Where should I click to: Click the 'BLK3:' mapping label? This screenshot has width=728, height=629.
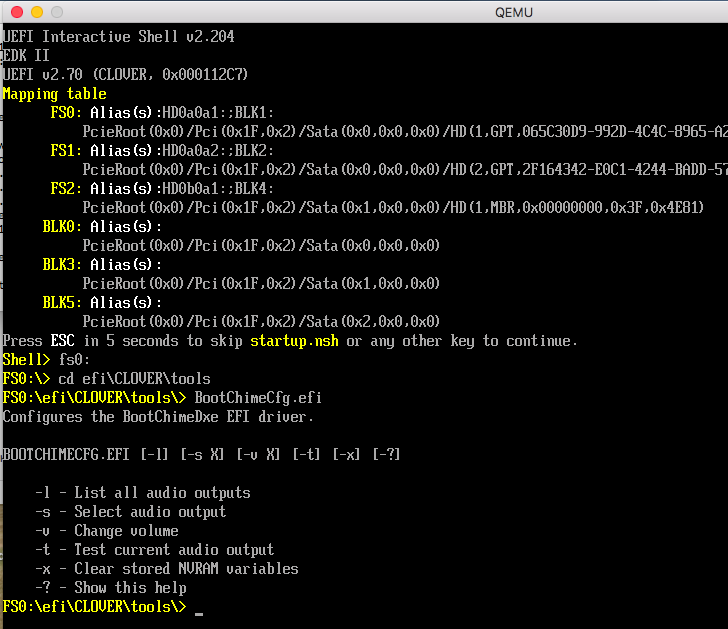[x=62, y=265]
